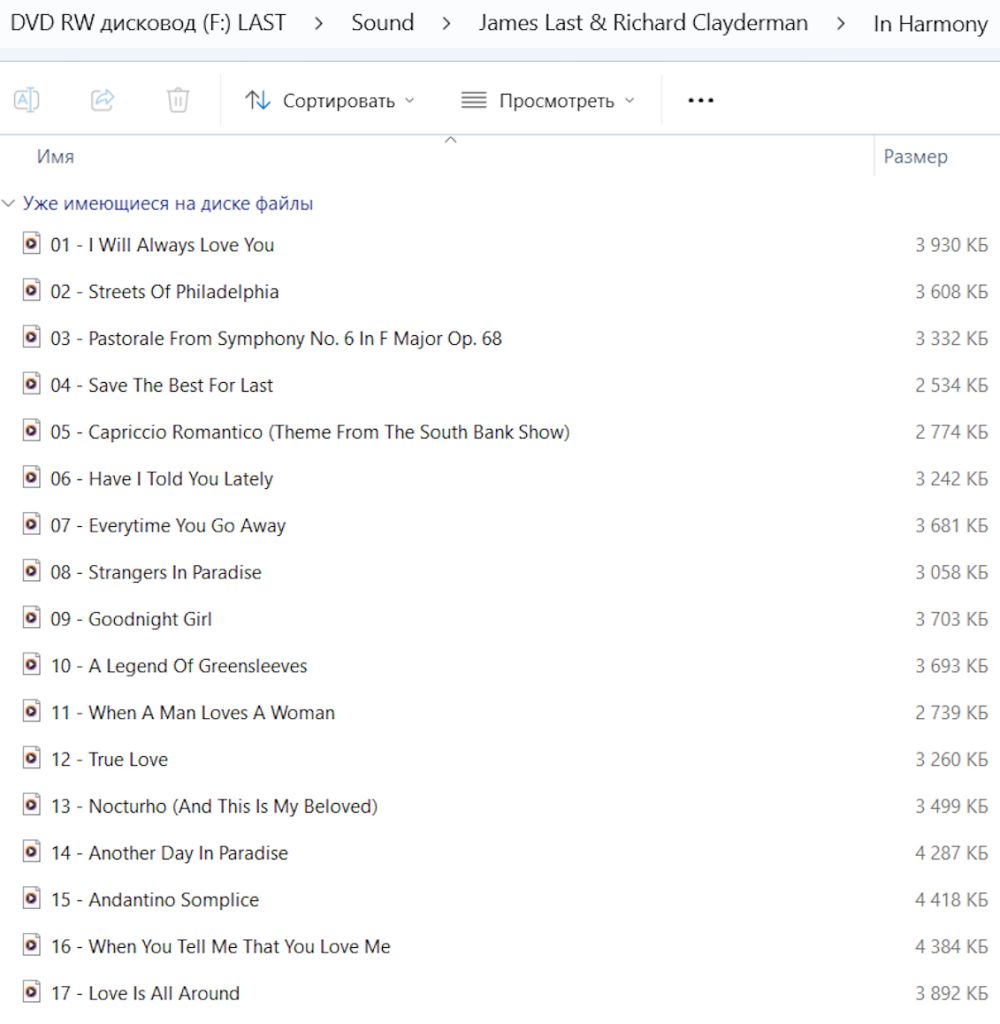The width and height of the screenshot is (1000, 1024).
Task: Navigate to the Sound folder breadcrumb
Action: click(383, 23)
